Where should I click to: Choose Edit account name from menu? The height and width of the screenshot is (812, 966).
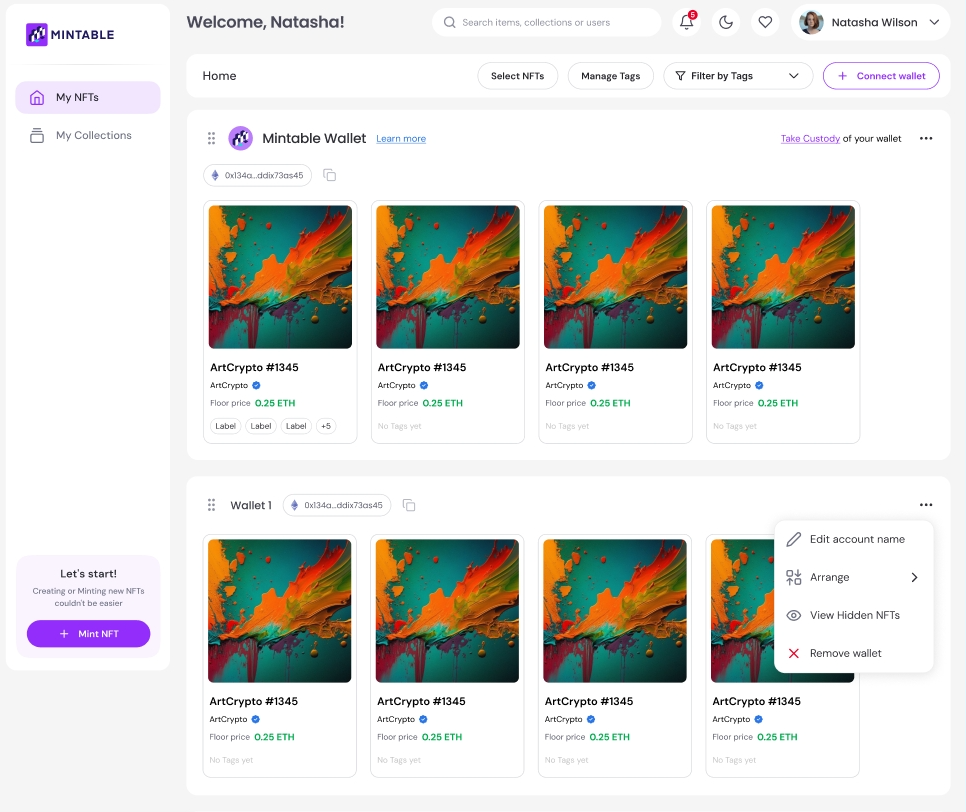(x=856, y=539)
